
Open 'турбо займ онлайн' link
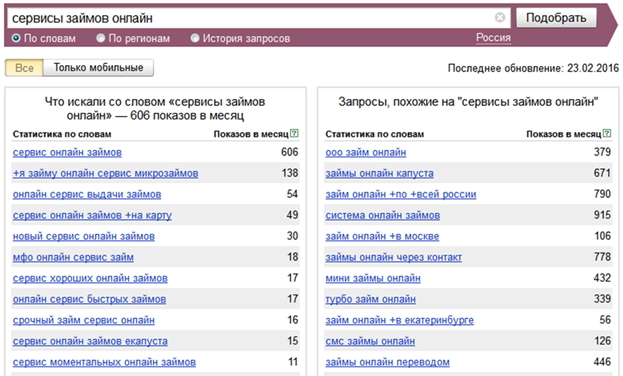(370, 299)
